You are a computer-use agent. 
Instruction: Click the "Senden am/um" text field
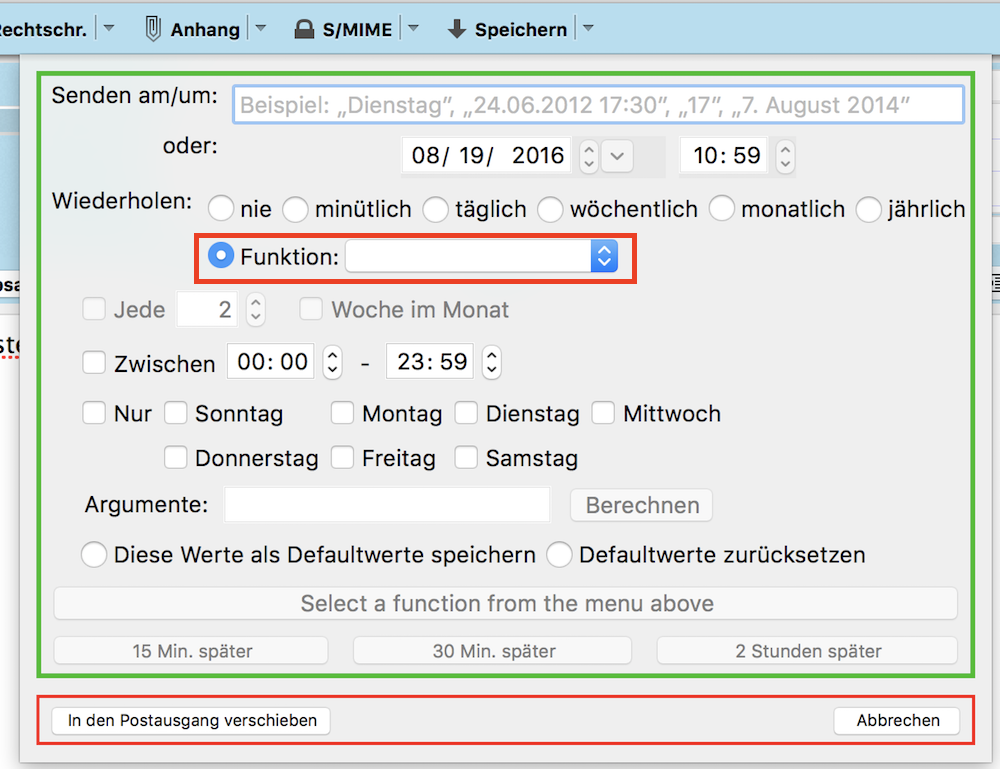598,104
